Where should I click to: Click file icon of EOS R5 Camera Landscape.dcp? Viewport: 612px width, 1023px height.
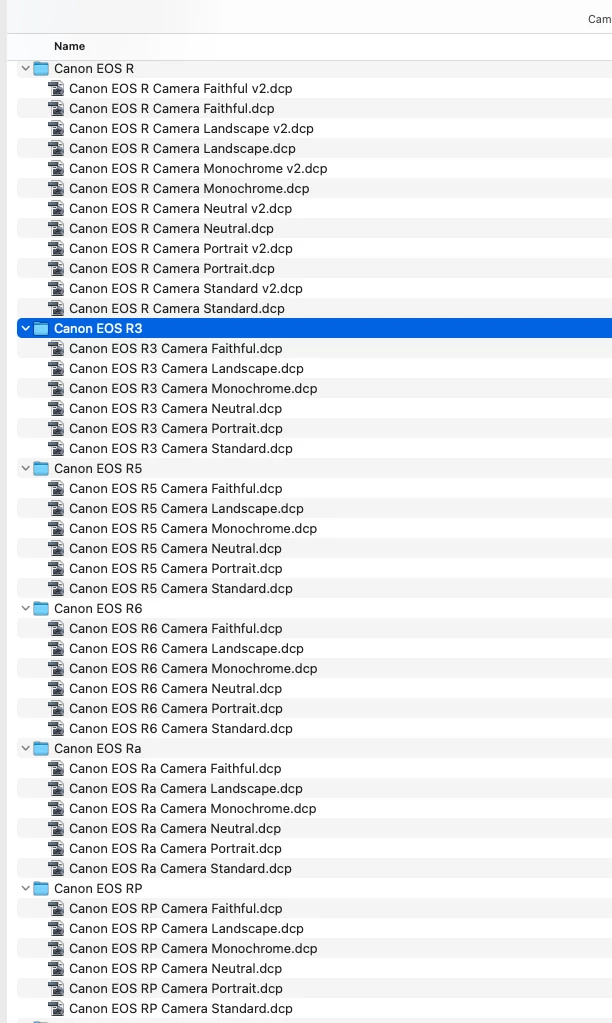tap(57, 508)
